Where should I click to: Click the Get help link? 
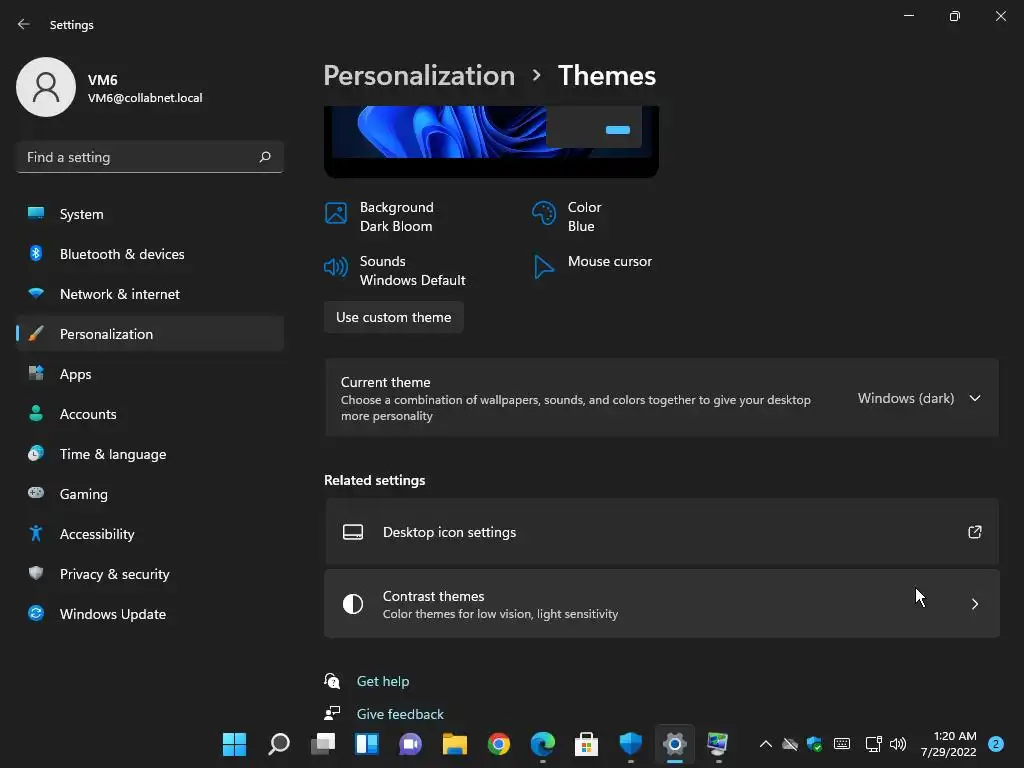tap(383, 681)
